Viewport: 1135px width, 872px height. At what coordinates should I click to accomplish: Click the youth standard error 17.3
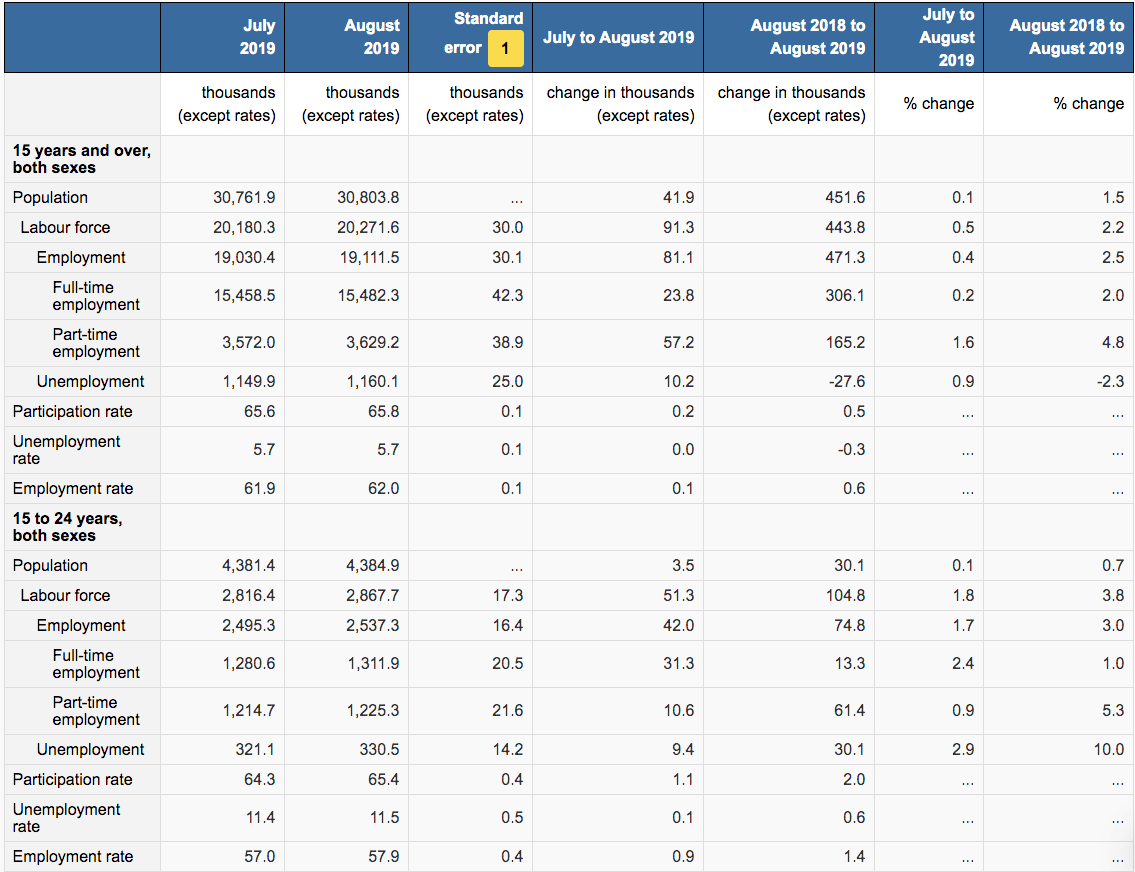click(507, 596)
